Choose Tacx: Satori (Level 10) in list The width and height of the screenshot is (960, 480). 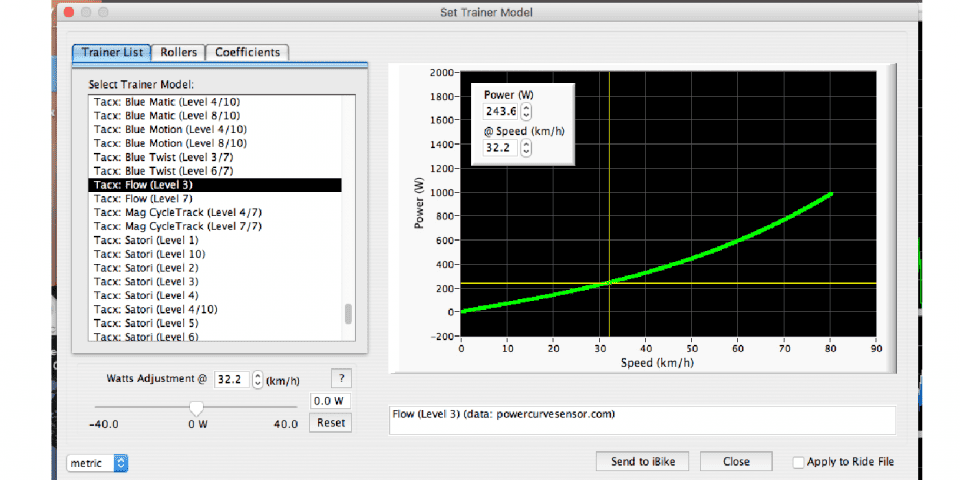tap(148, 254)
